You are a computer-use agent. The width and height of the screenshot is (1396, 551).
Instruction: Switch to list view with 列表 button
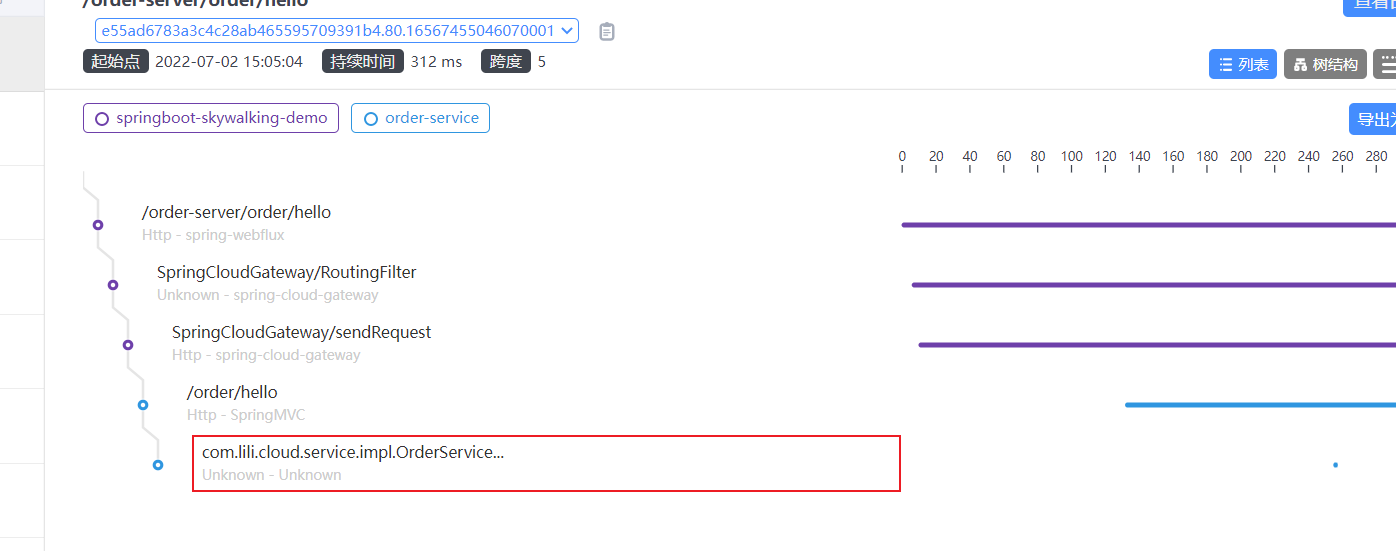[1243, 64]
